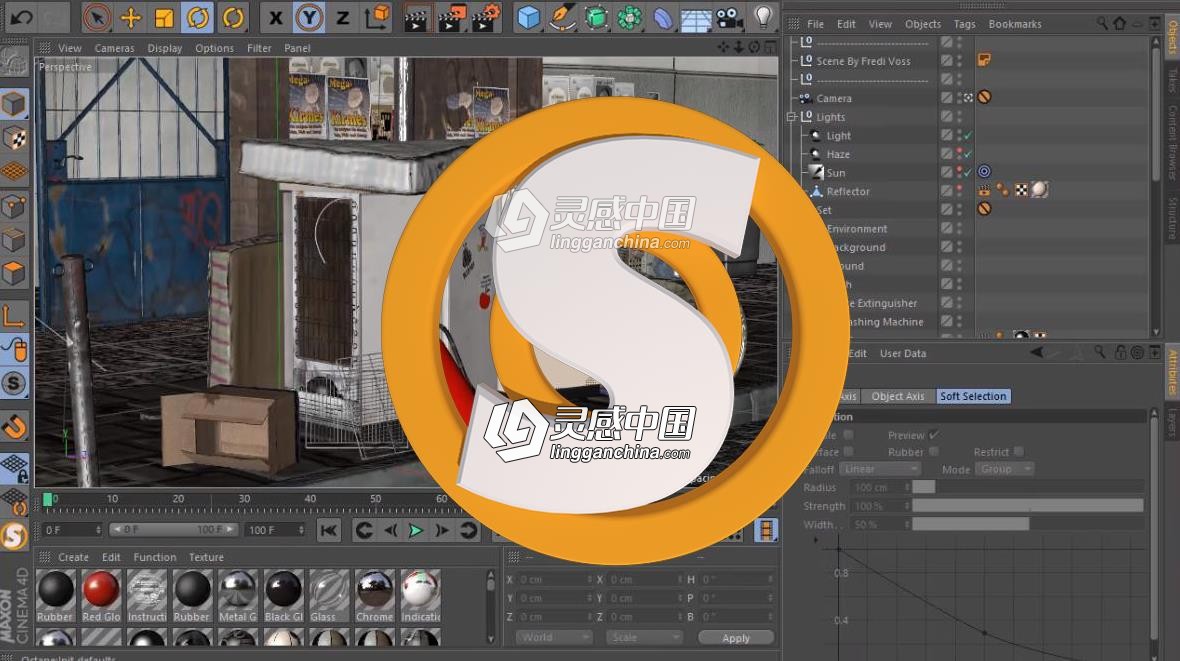The width and height of the screenshot is (1180, 661).
Task: Toggle the Sun object's enable checkmark
Action: pos(969,172)
